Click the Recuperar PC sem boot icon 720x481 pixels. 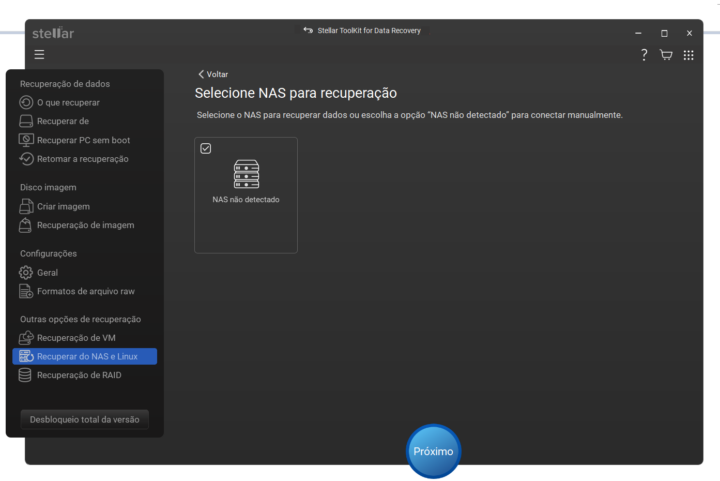click(x=26, y=140)
